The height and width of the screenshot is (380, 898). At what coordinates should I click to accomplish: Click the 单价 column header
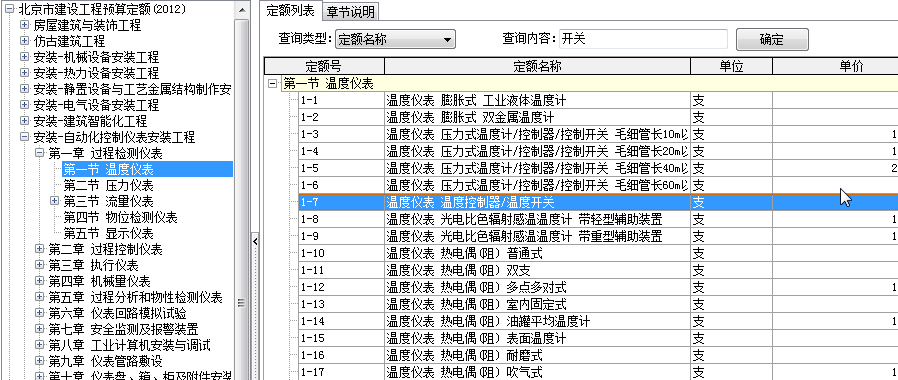[834, 66]
